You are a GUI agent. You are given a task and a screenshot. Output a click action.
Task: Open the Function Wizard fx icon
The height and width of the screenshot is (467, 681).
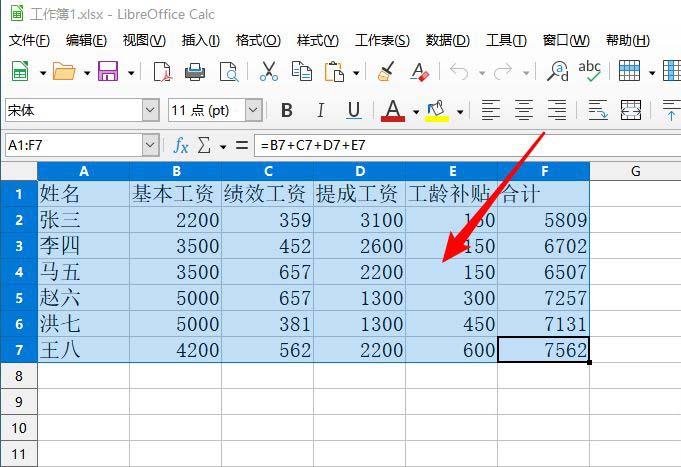pos(181,145)
